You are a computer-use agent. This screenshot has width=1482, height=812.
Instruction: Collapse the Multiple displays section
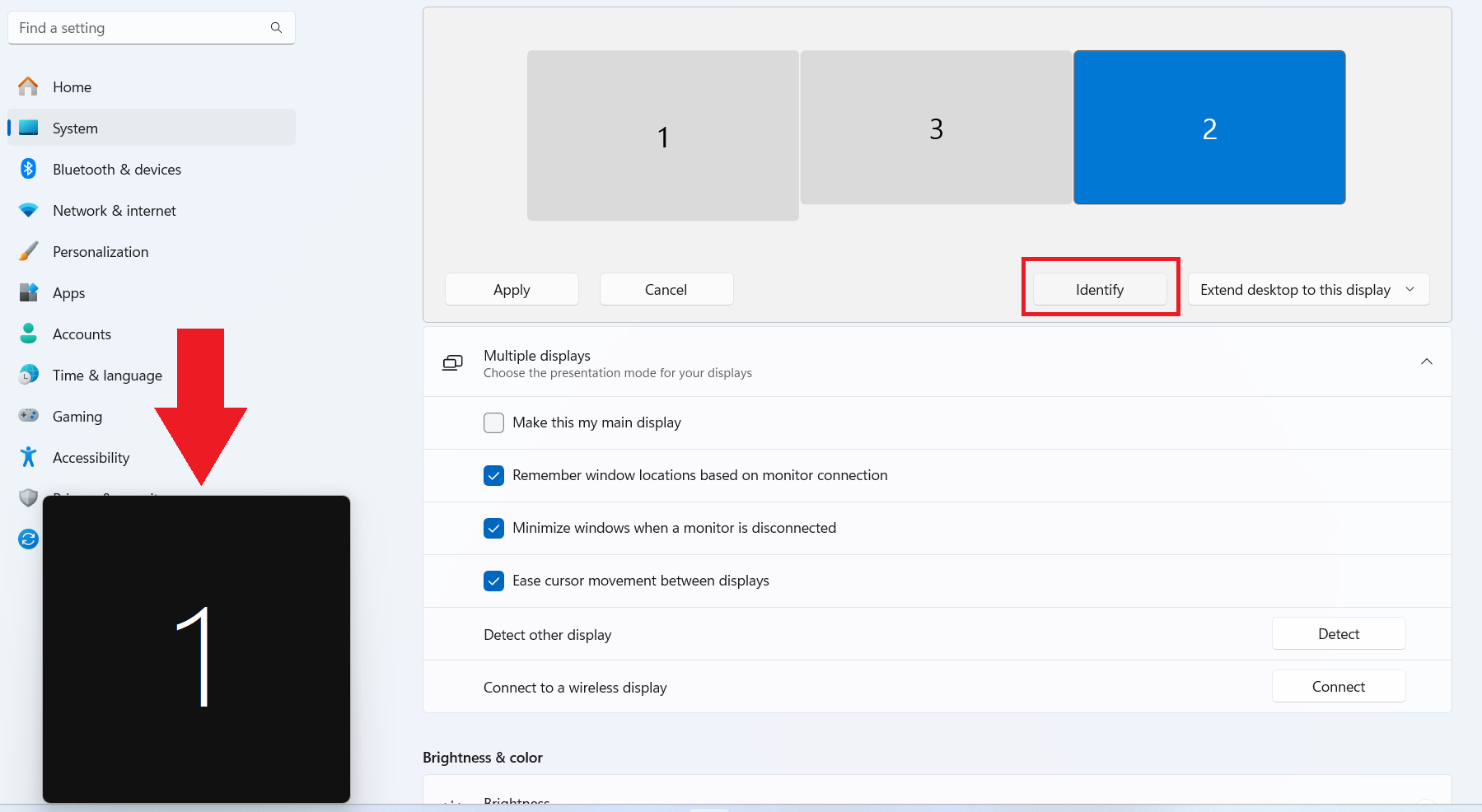pos(1426,362)
